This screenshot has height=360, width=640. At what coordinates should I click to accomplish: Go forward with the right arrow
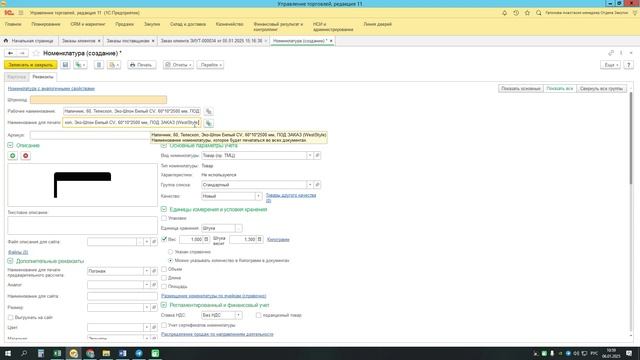pos(22,53)
